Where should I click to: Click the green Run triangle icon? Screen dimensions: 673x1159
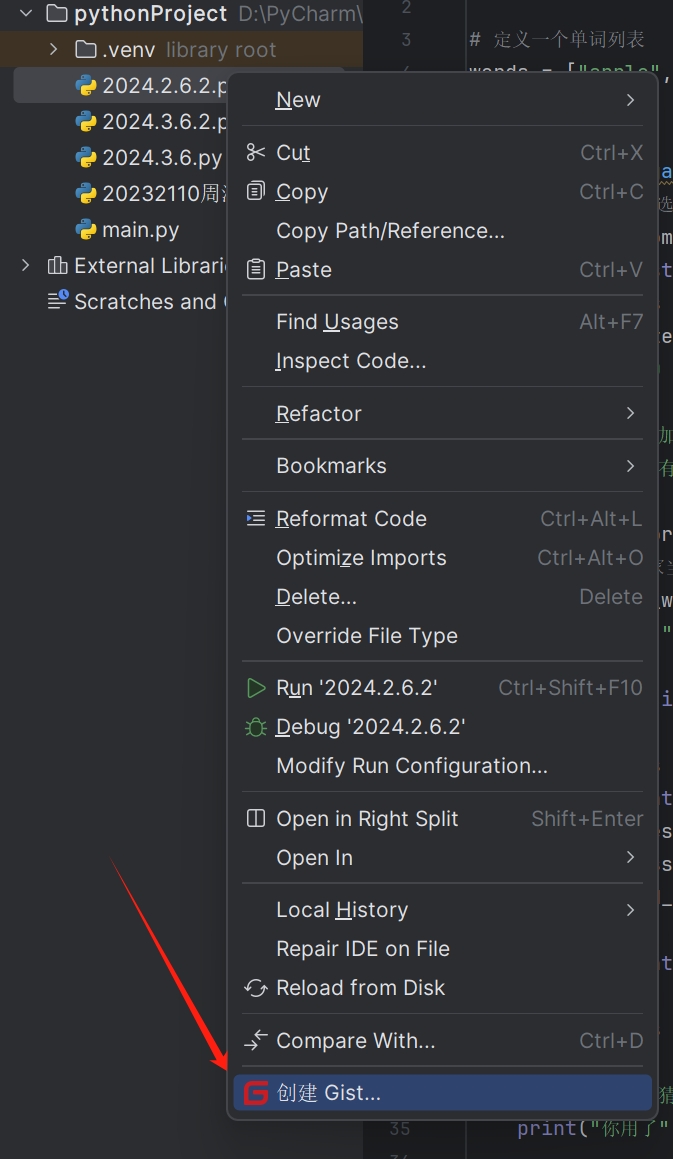click(x=256, y=688)
